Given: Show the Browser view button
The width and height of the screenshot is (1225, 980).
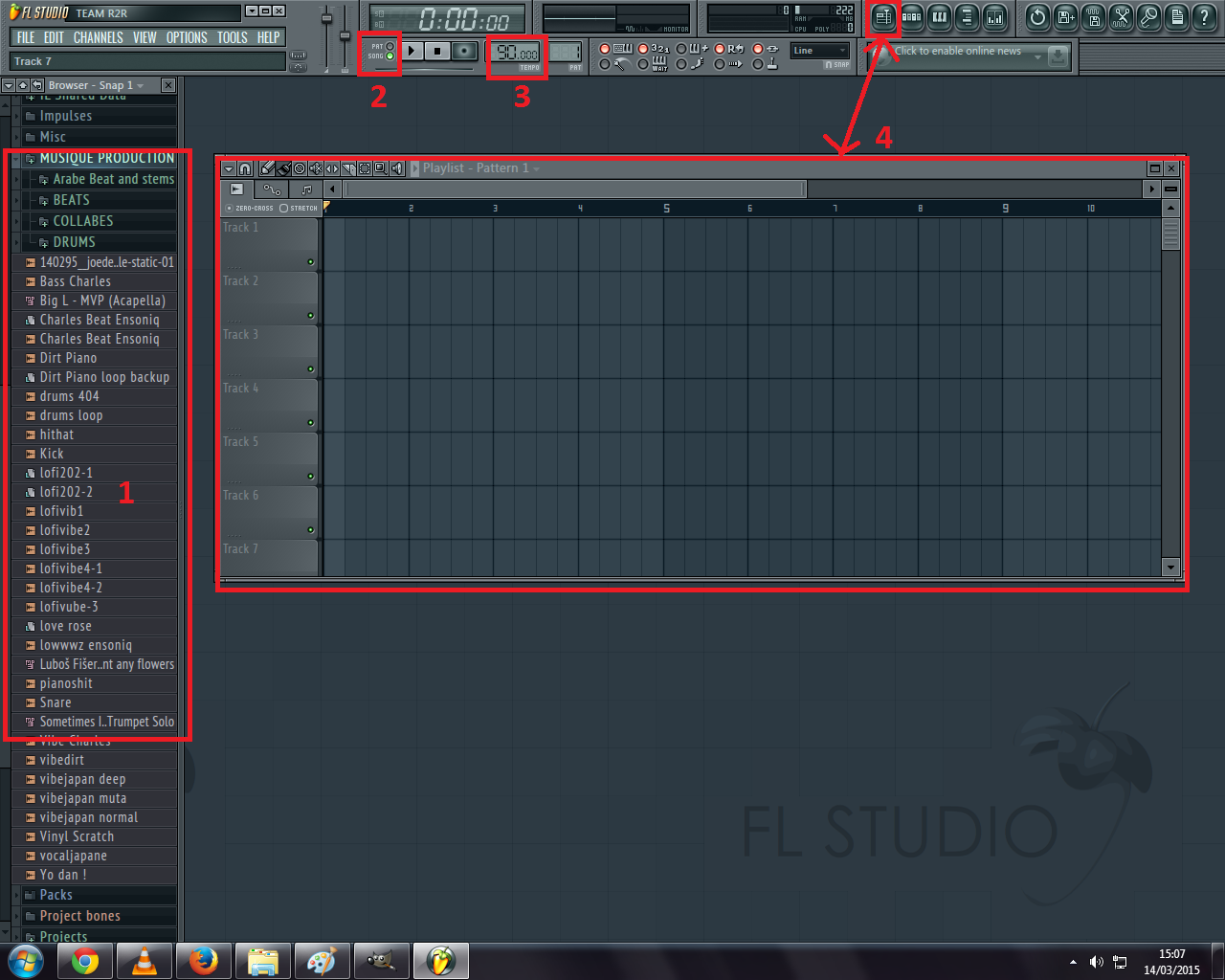Looking at the screenshot, I should (967, 16).
